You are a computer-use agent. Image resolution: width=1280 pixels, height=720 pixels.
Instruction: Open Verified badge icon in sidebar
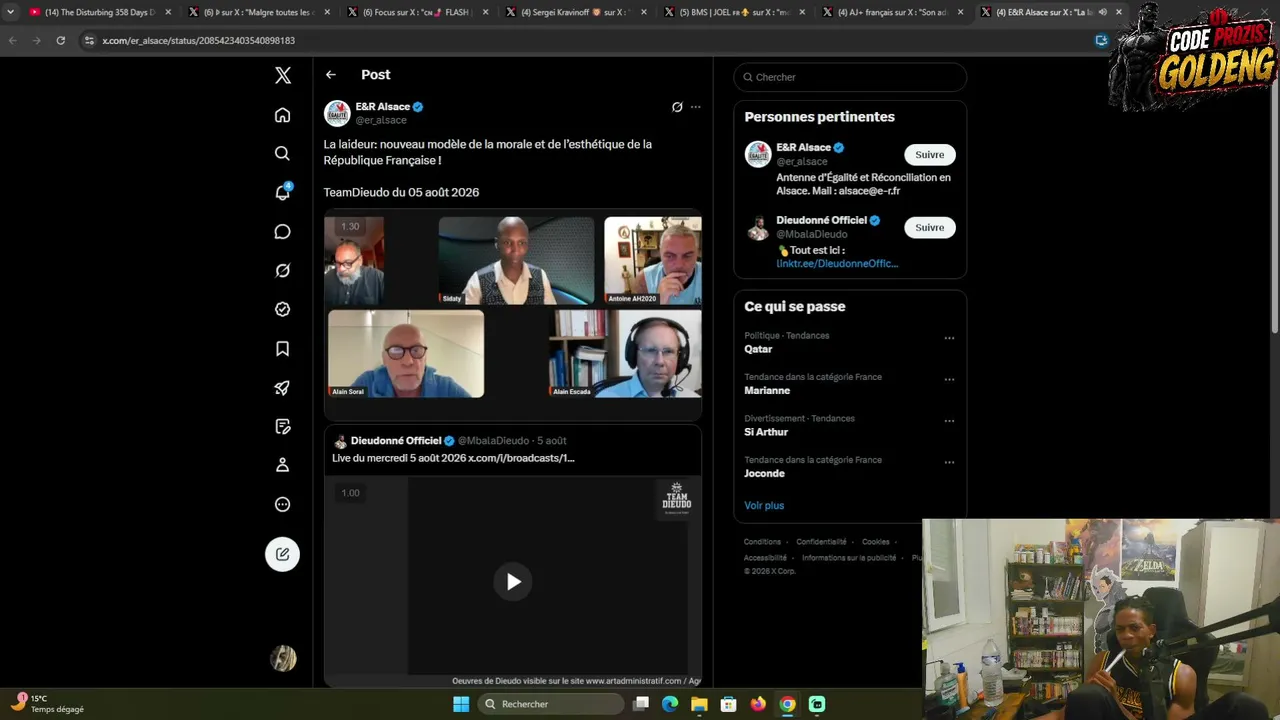coord(283,309)
